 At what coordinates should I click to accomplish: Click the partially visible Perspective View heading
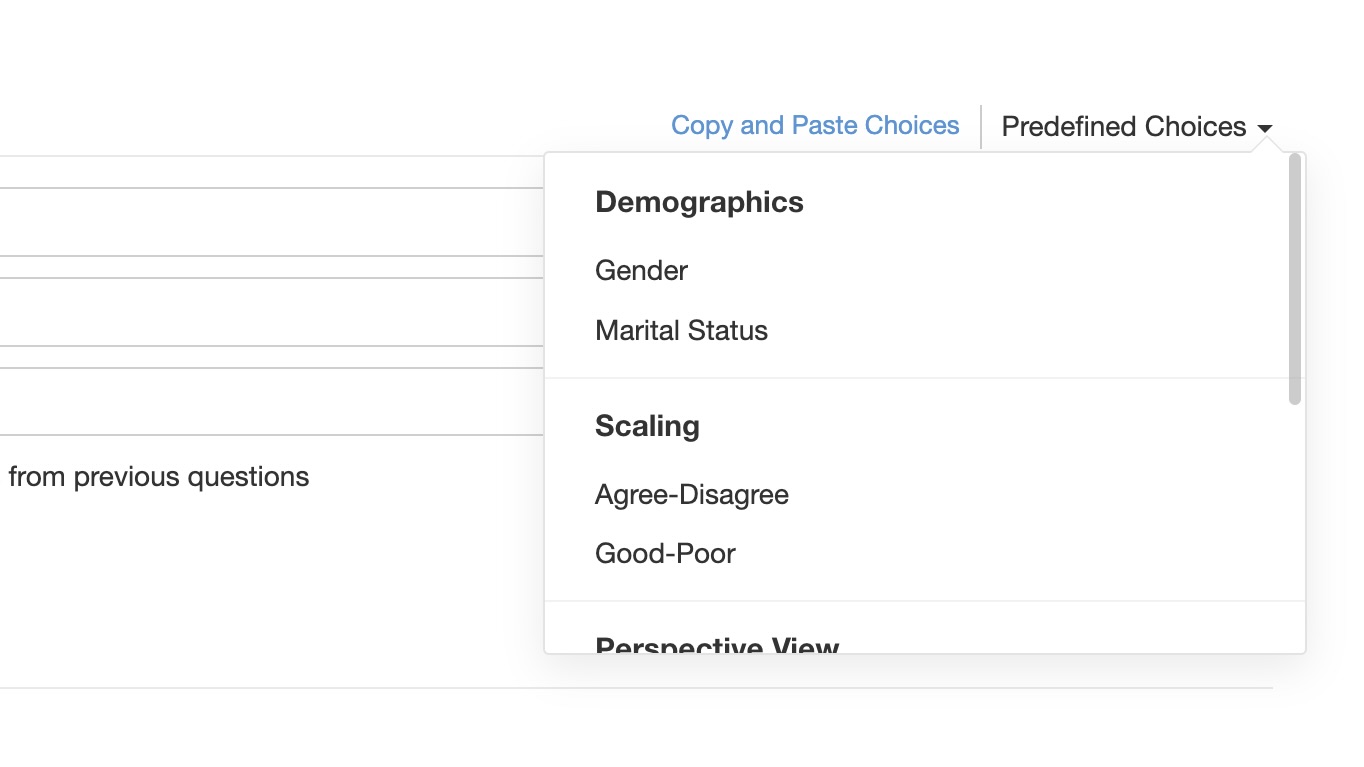tap(716, 645)
